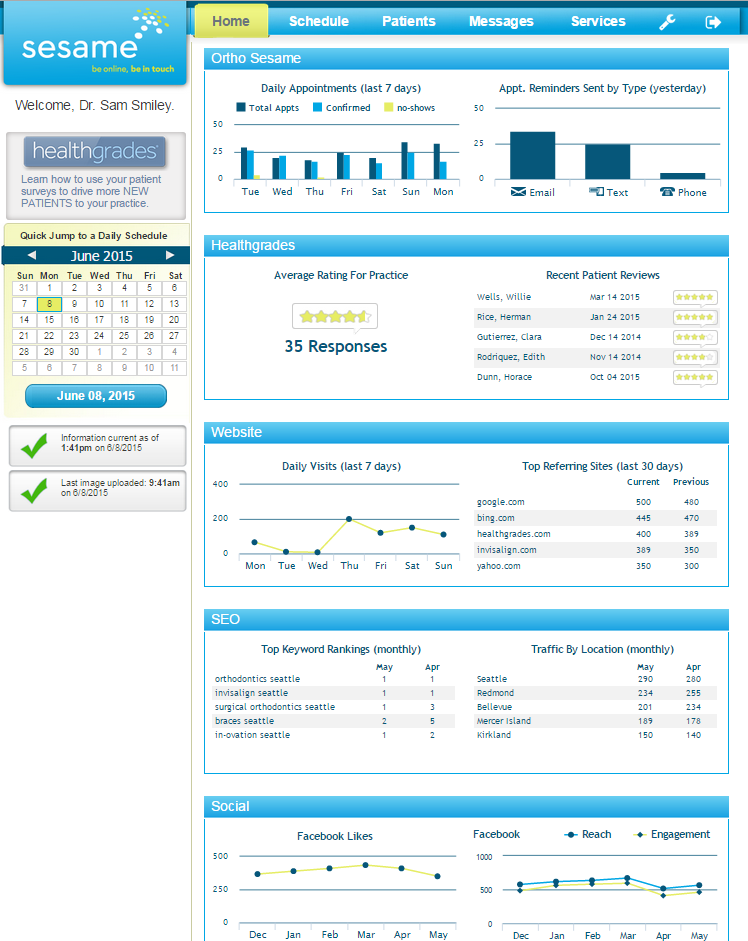Click the average practice rating stars
This screenshot has height=941, width=748.
(x=335, y=316)
